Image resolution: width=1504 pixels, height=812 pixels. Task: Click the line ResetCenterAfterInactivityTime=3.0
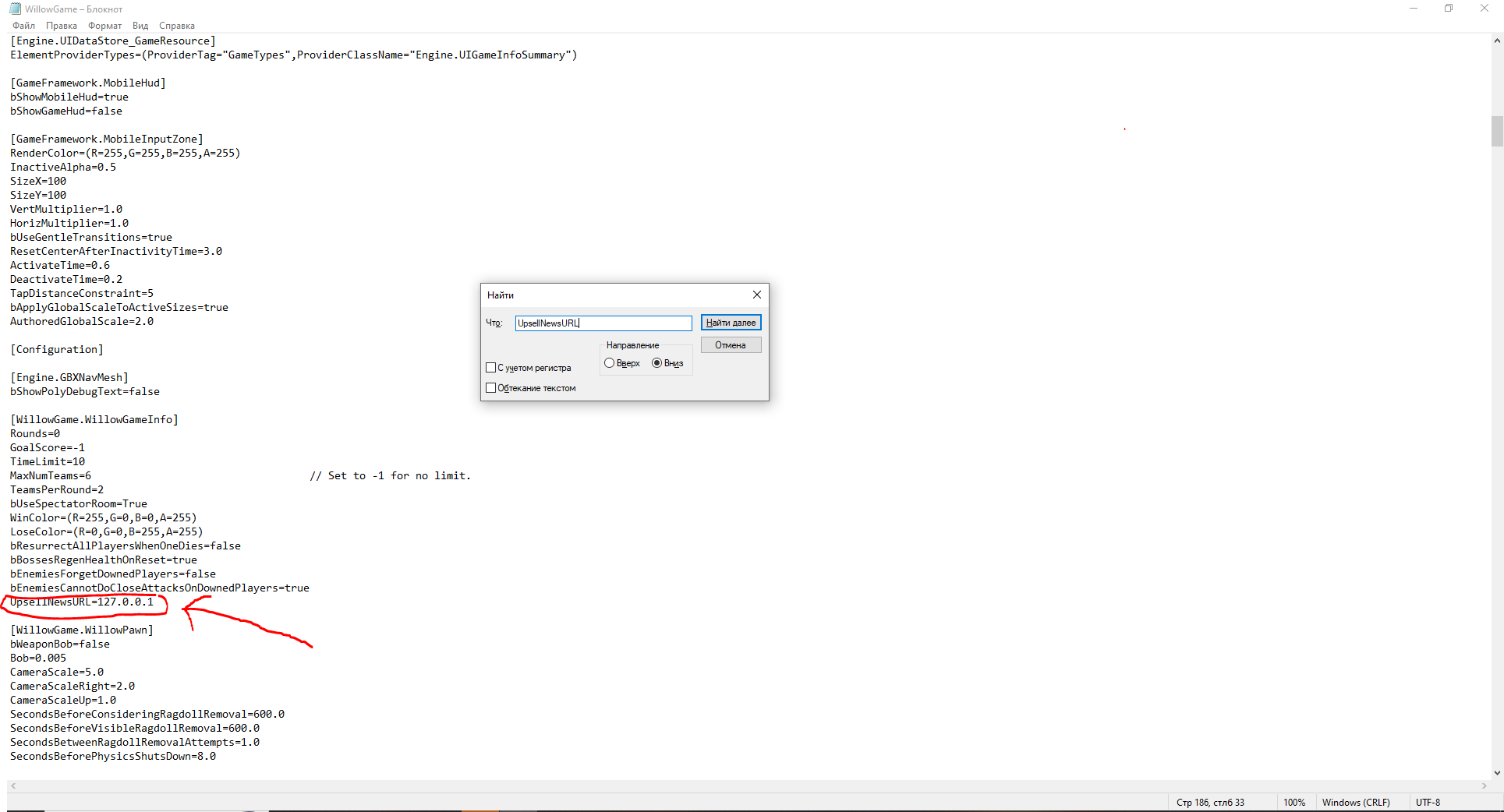pos(116,252)
